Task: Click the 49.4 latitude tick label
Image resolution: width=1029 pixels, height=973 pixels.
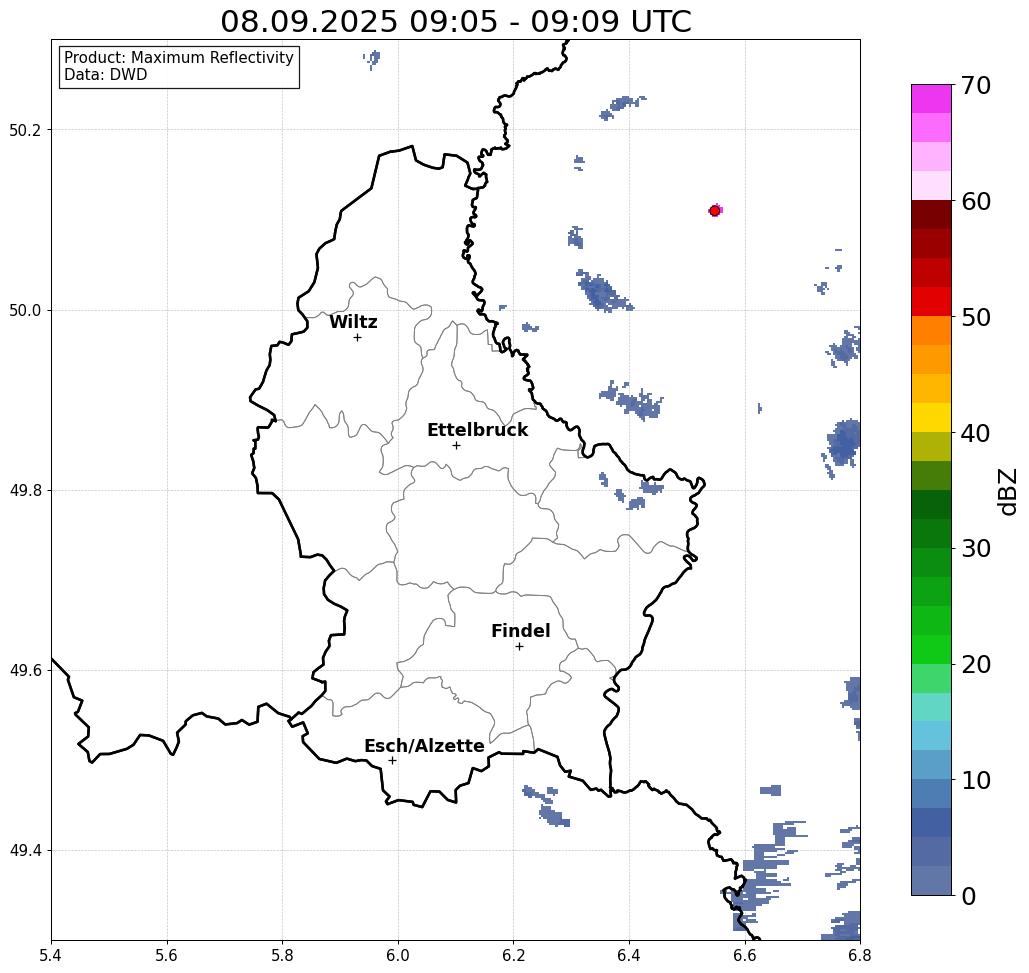Action: click(x=25, y=851)
